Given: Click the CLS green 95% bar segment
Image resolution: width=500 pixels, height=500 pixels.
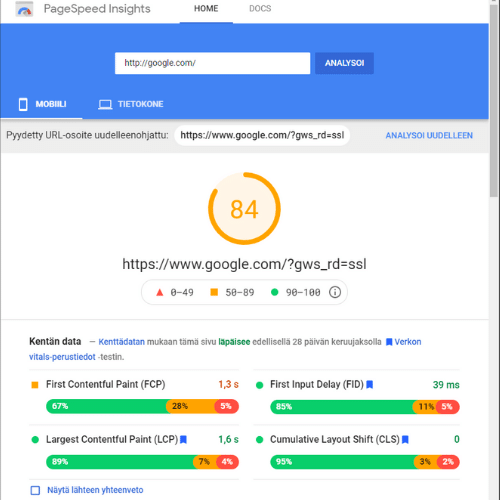Looking at the screenshot, I should pyautogui.click(x=343, y=462).
